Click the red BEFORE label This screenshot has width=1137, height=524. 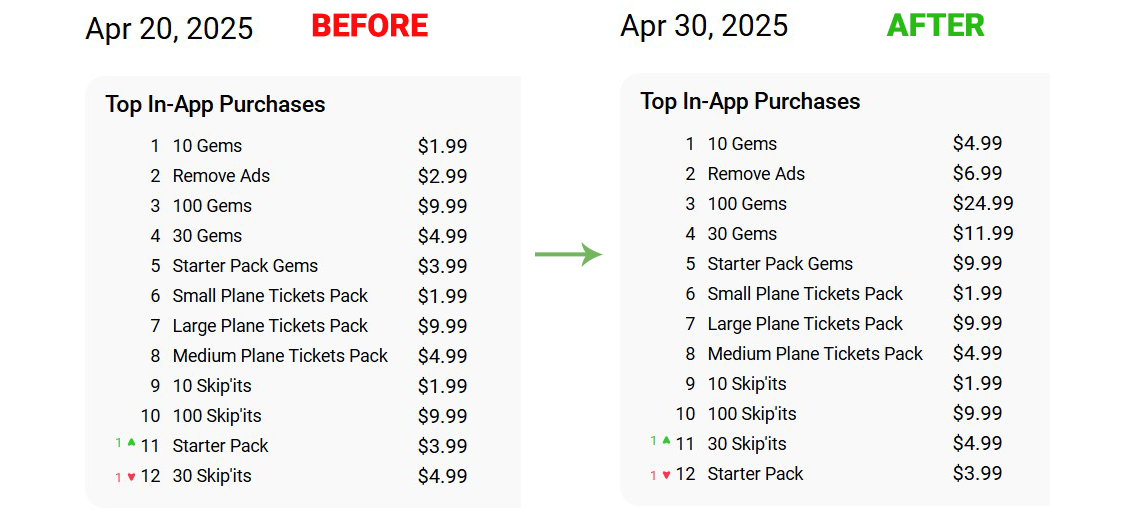[x=370, y=26]
